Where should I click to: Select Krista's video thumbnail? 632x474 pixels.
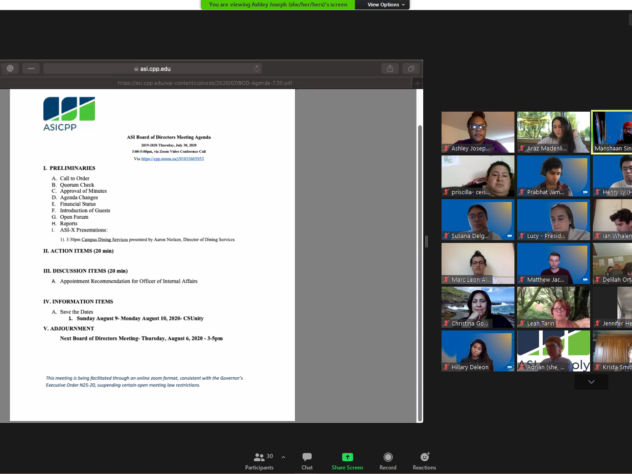(x=612, y=351)
